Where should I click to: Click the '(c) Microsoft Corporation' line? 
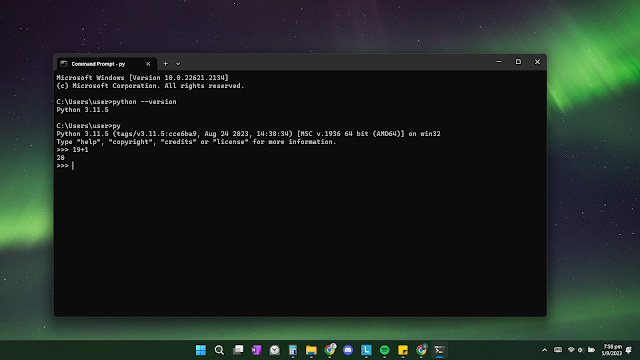[150, 86]
